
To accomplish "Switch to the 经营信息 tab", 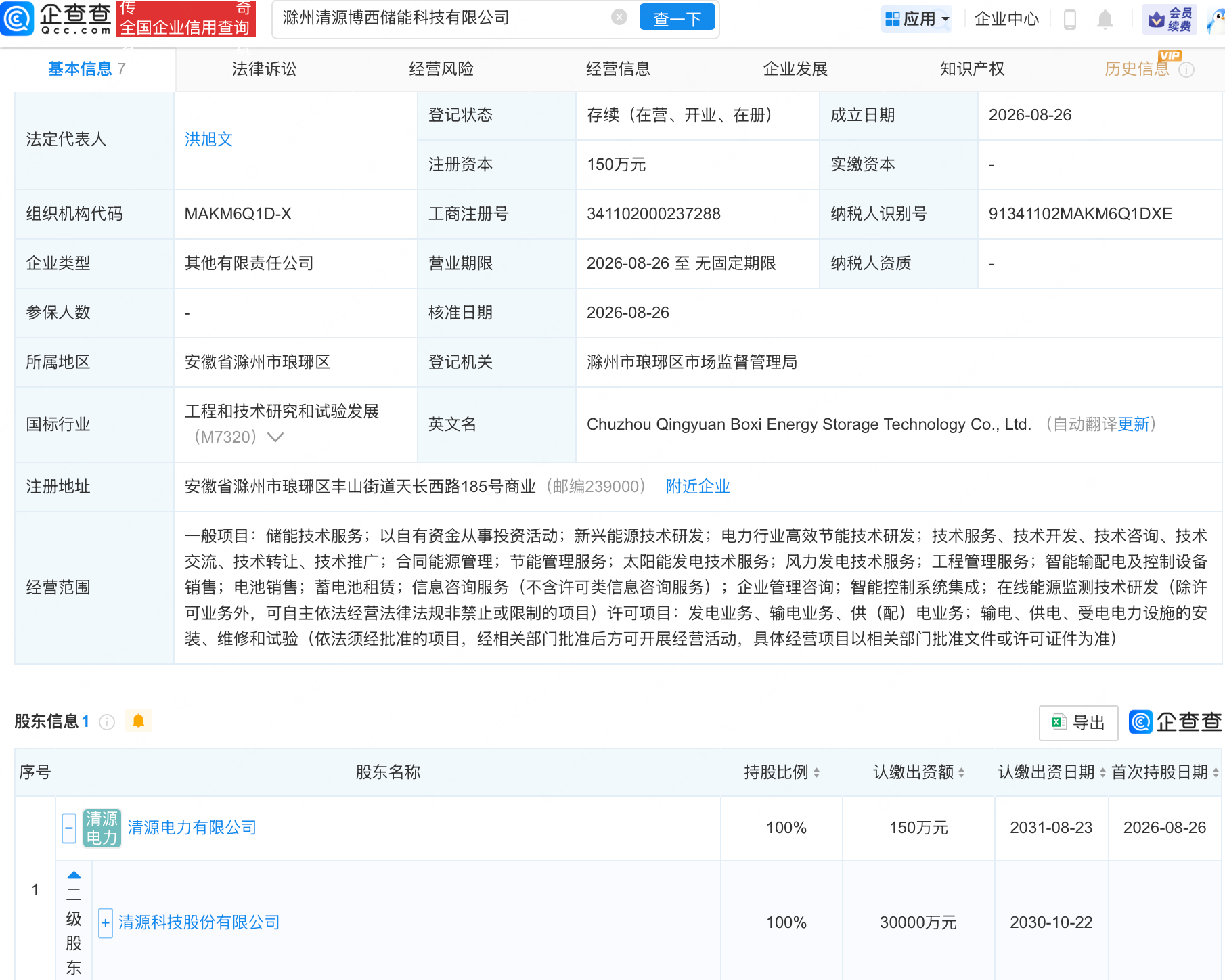I will [619, 69].
